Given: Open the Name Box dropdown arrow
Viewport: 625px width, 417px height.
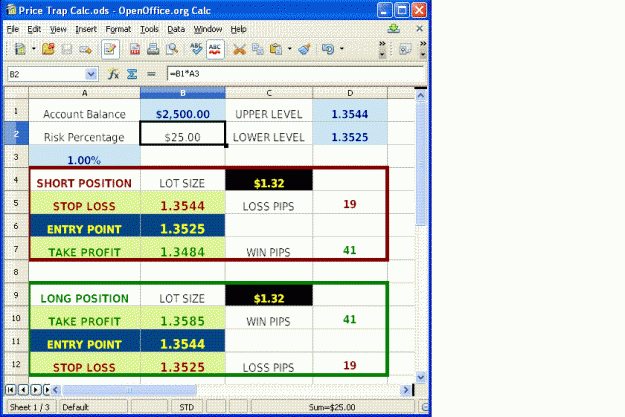Looking at the screenshot, I should 91,74.
